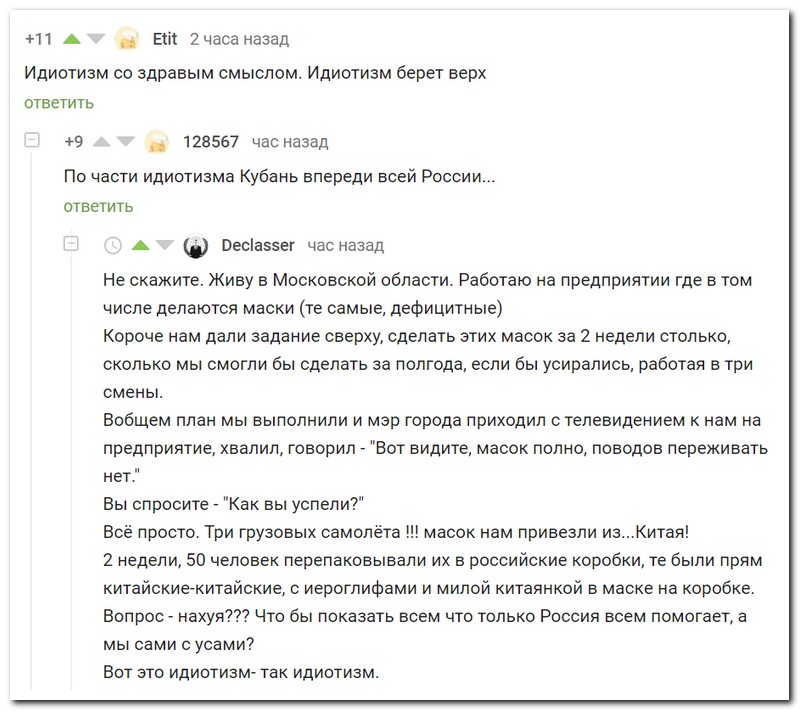Upvote Etit's comment with green arrow

(x=72, y=39)
